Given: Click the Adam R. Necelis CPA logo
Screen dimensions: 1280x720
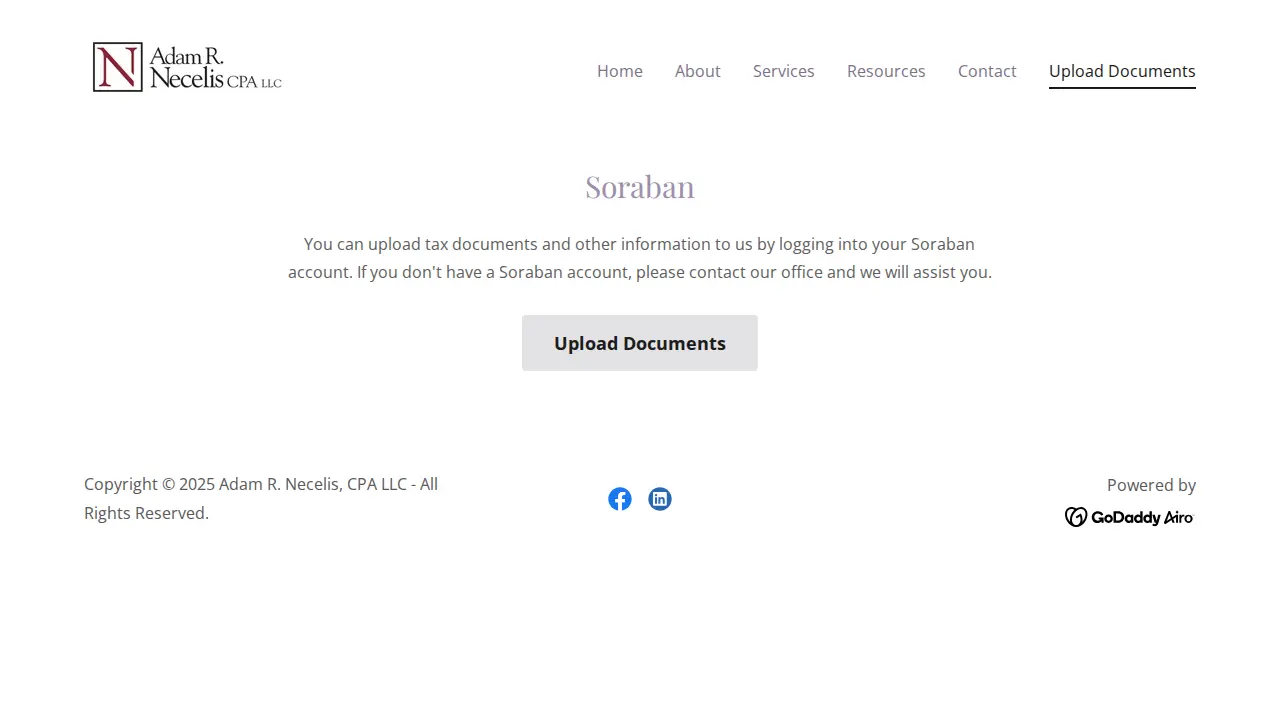Looking at the screenshot, I should tap(187, 67).
